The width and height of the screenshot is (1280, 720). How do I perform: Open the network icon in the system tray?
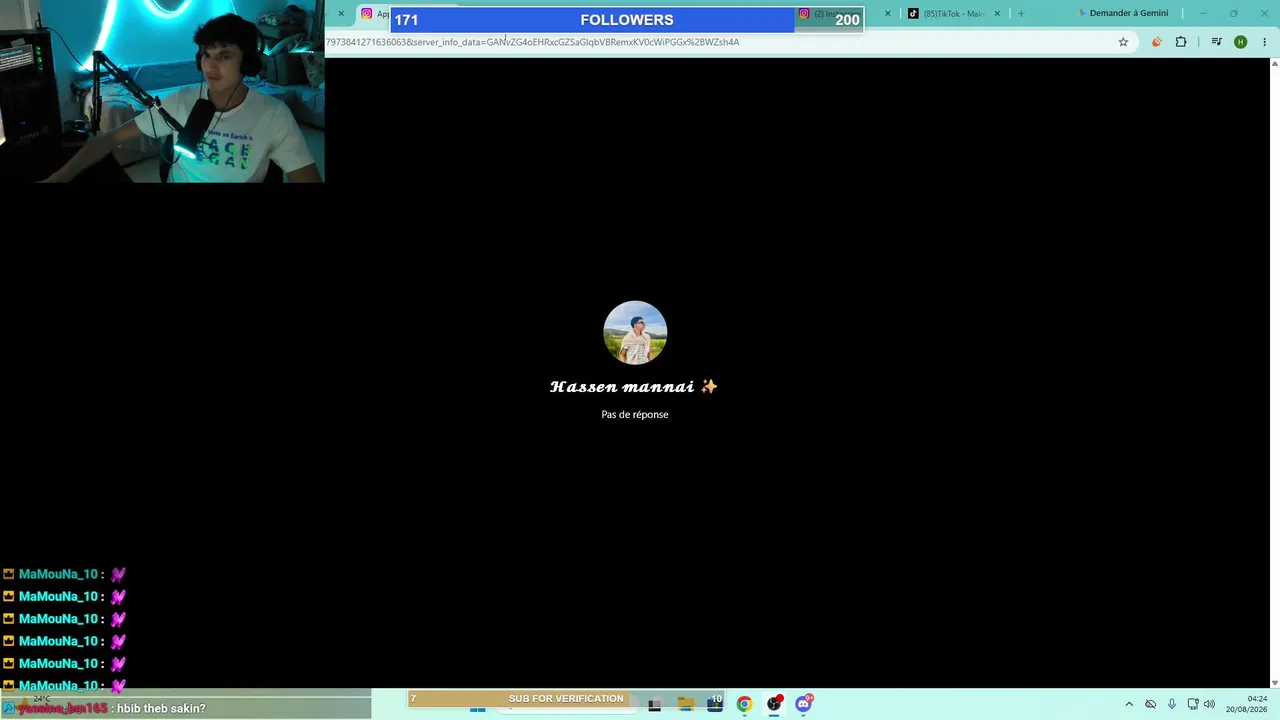[1193, 704]
